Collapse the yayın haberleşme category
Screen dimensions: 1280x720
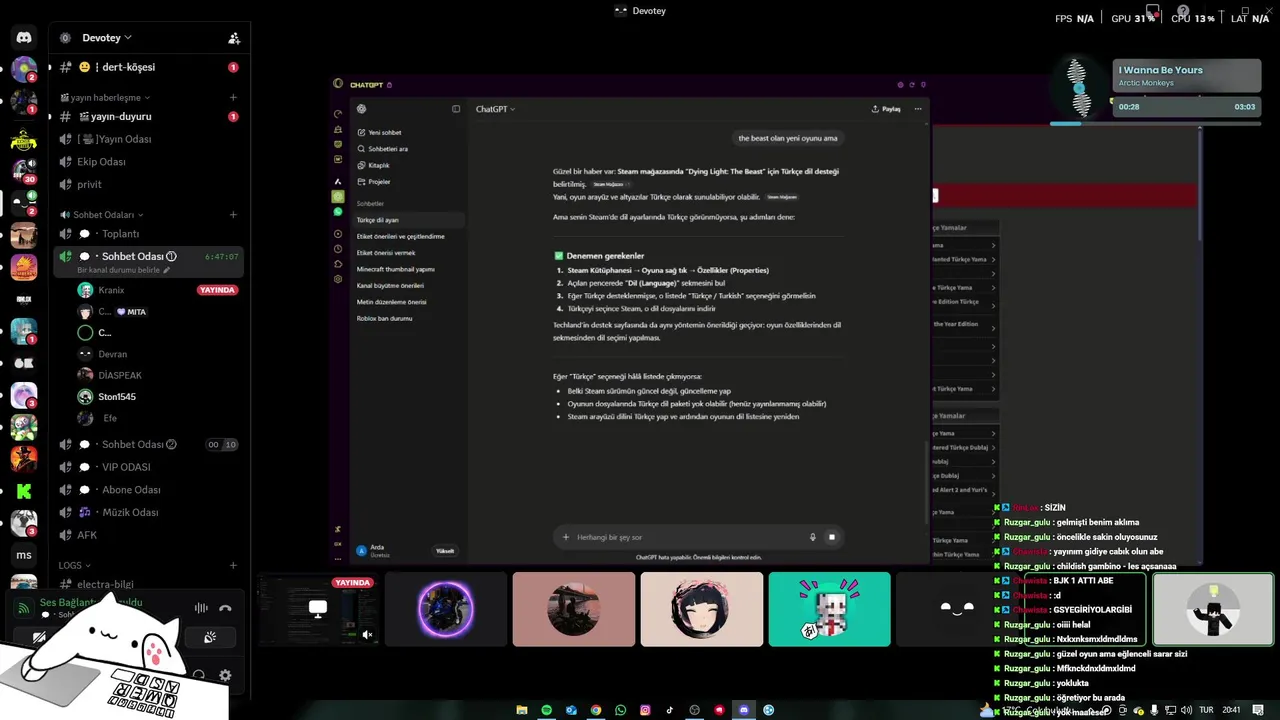click(x=106, y=98)
